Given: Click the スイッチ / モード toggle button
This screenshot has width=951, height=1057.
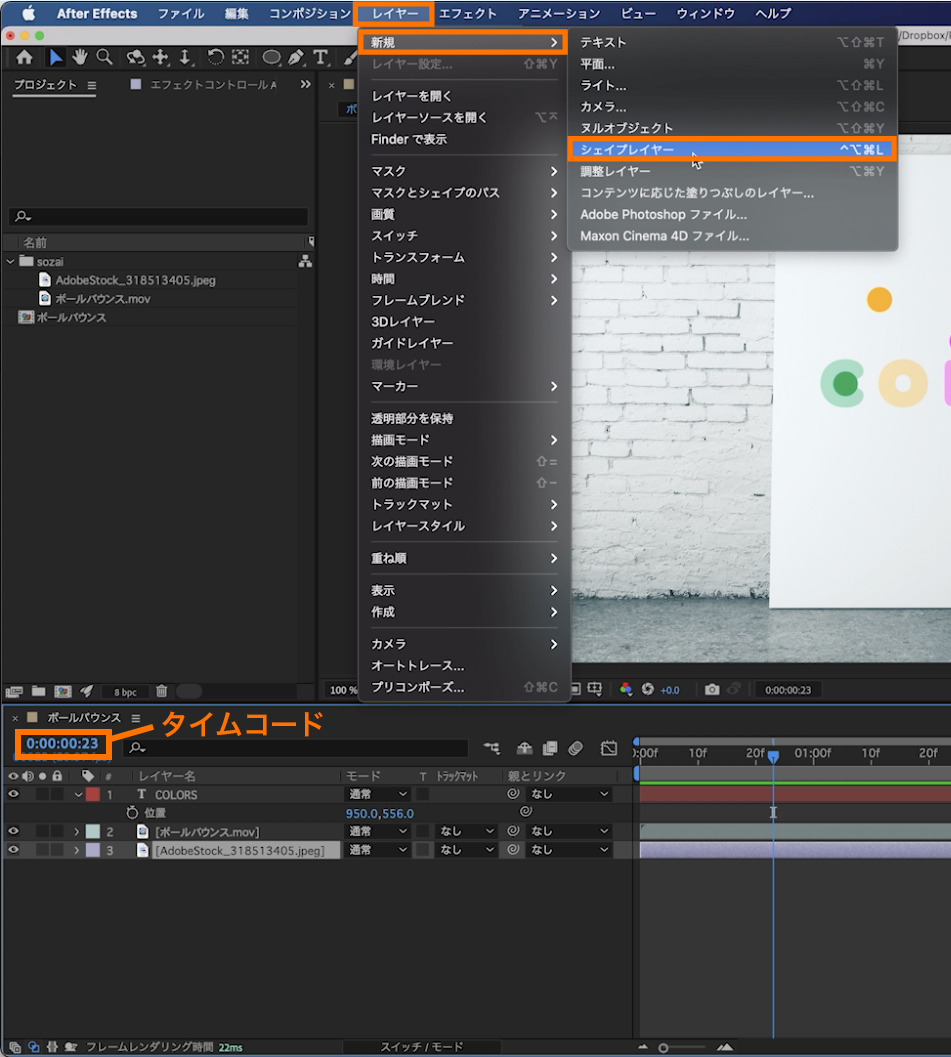Looking at the screenshot, I should [422, 1047].
